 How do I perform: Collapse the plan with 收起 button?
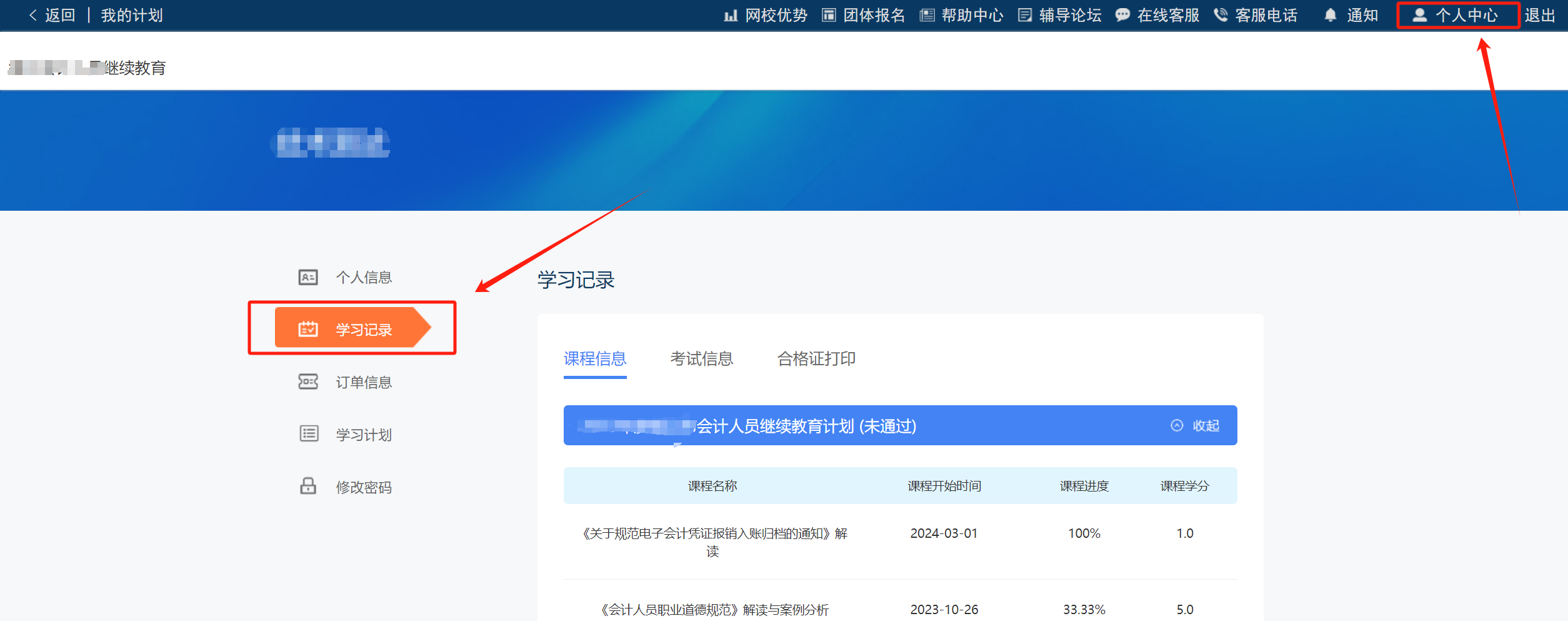point(1205,426)
